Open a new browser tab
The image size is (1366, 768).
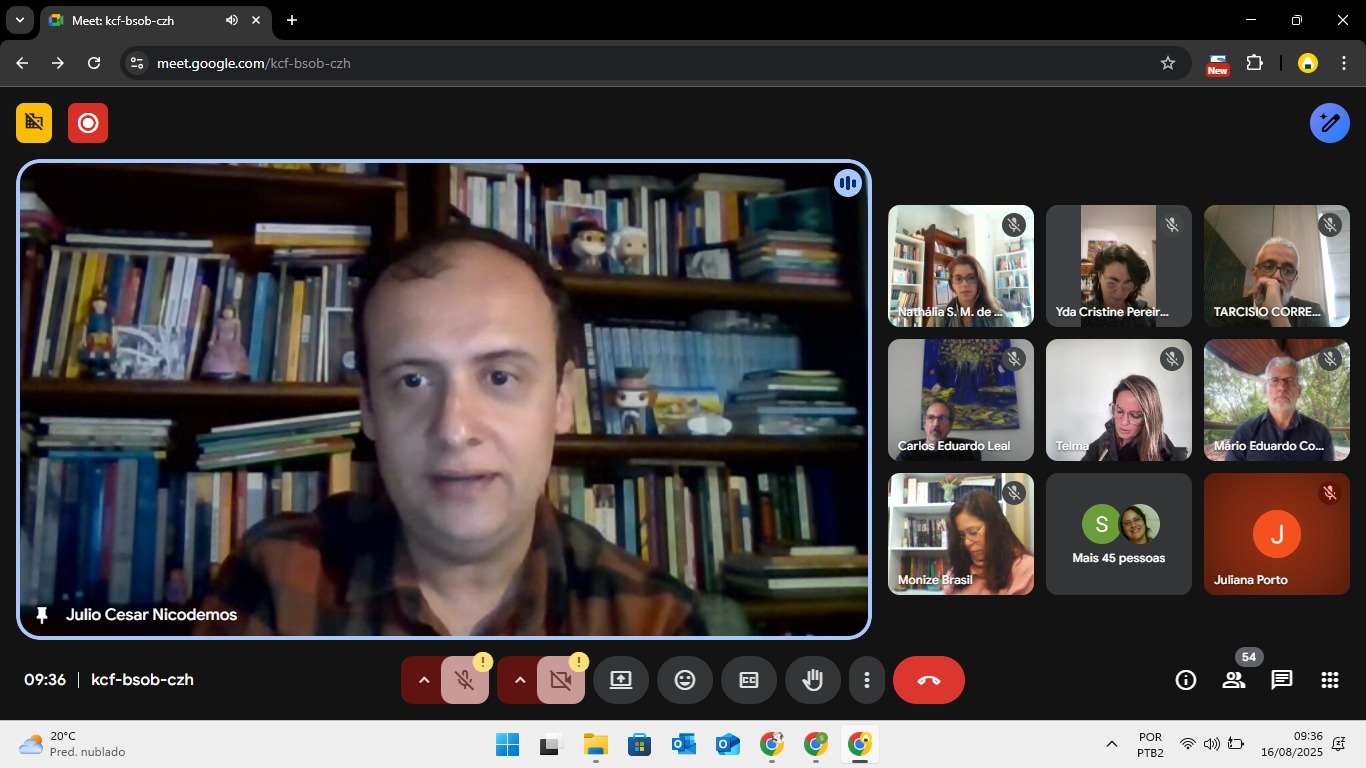point(291,20)
